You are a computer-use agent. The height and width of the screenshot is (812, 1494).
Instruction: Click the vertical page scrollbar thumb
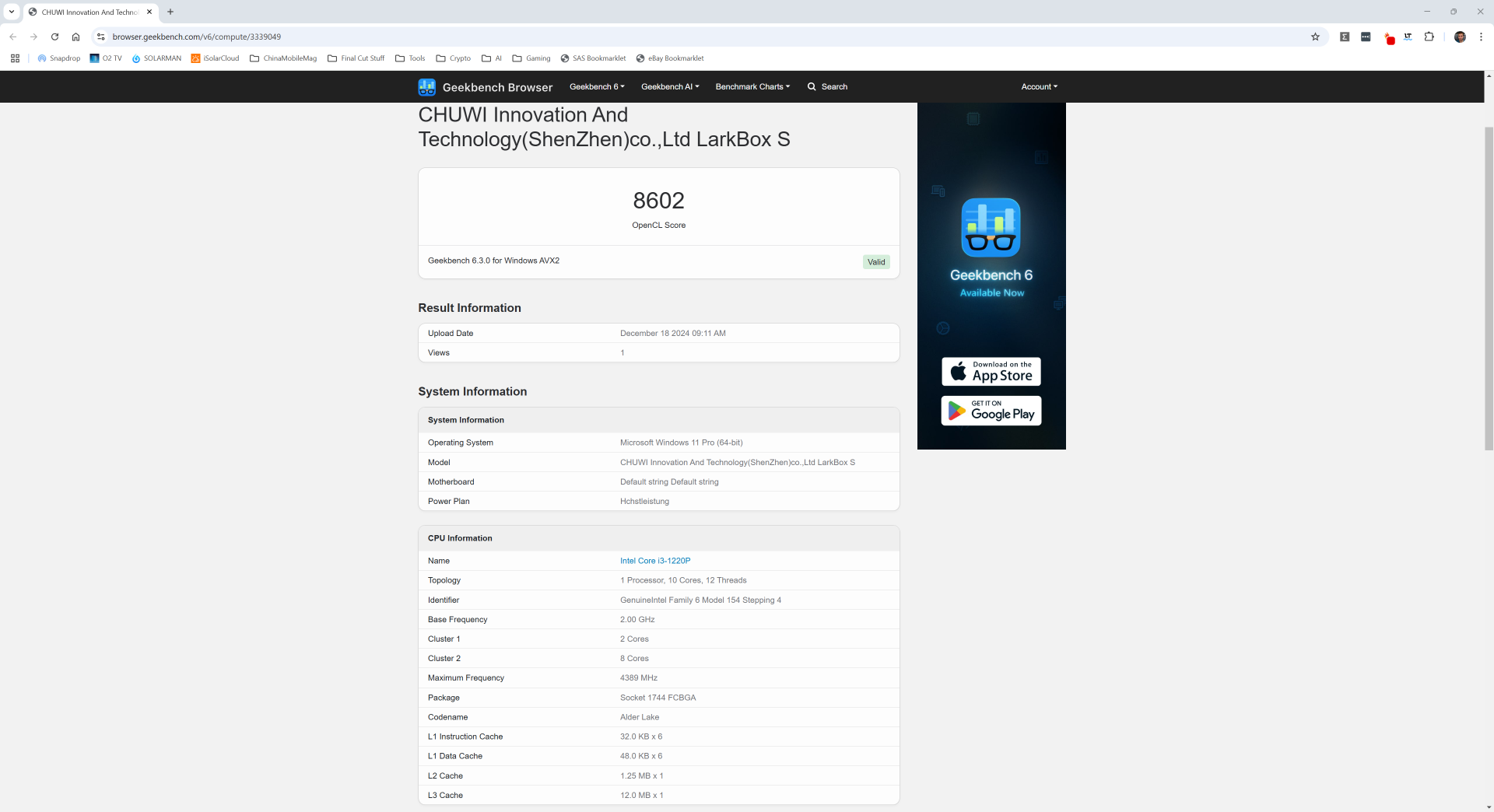[x=1489, y=288]
